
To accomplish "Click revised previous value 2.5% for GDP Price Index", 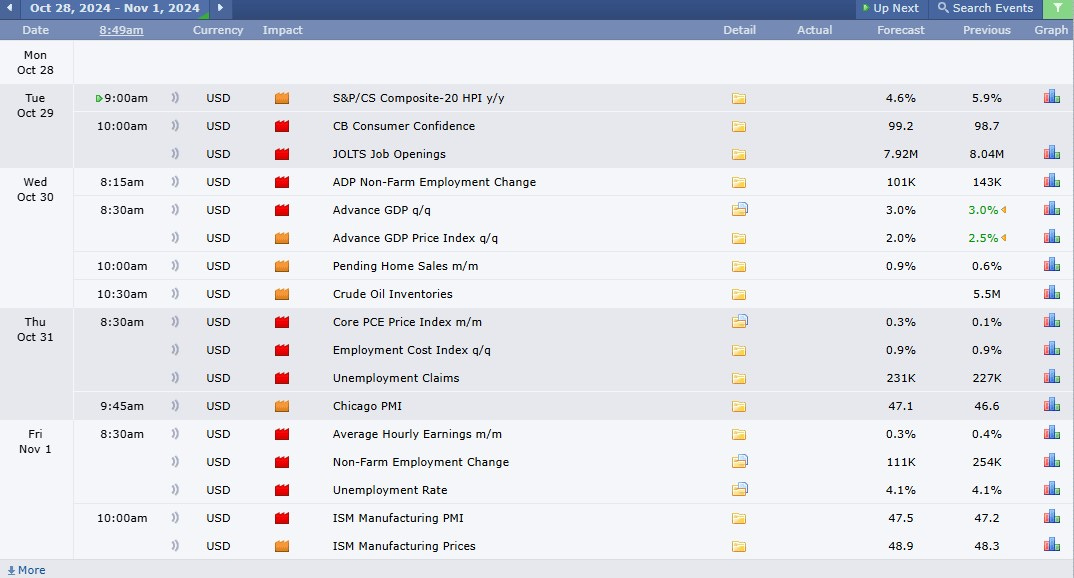I will [983, 238].
